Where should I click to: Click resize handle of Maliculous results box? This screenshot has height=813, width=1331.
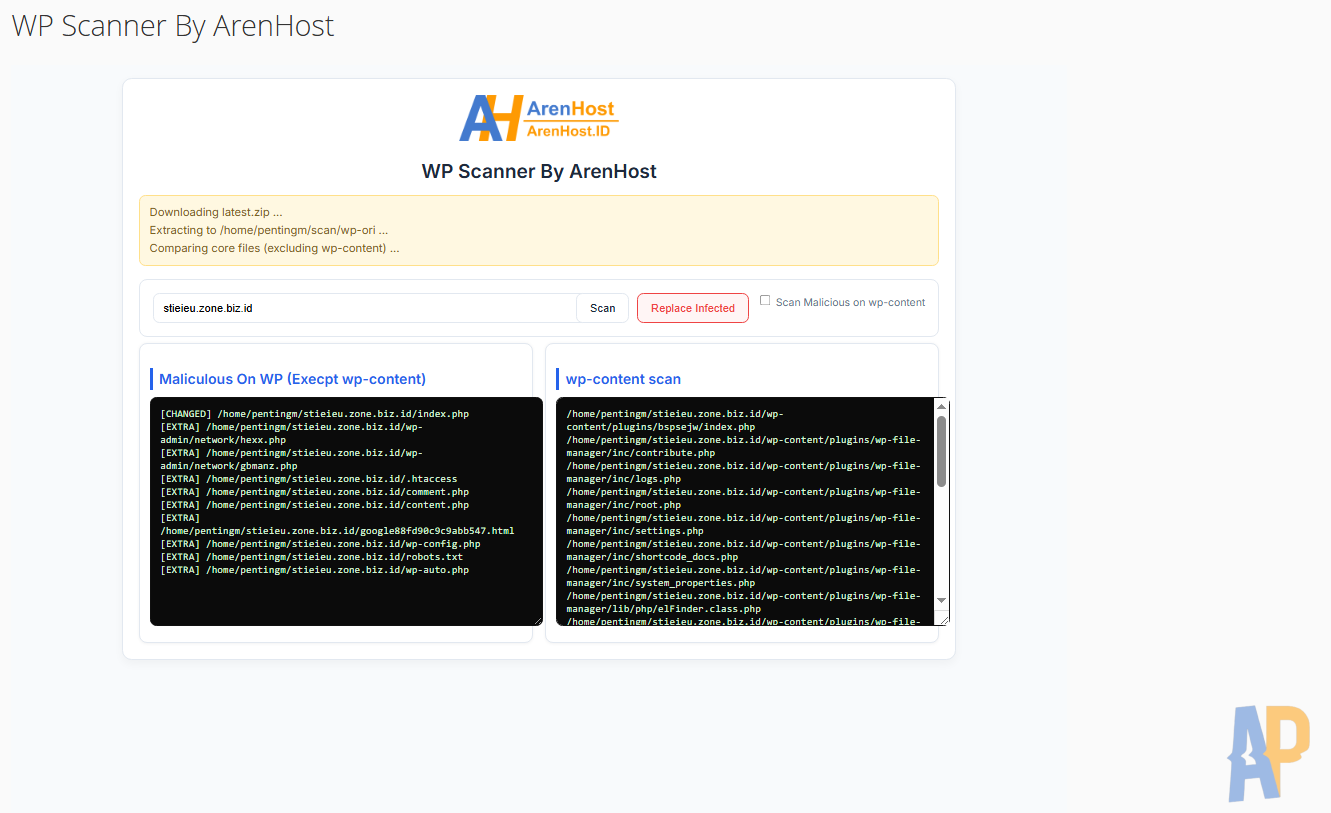(x=537, y=620)
